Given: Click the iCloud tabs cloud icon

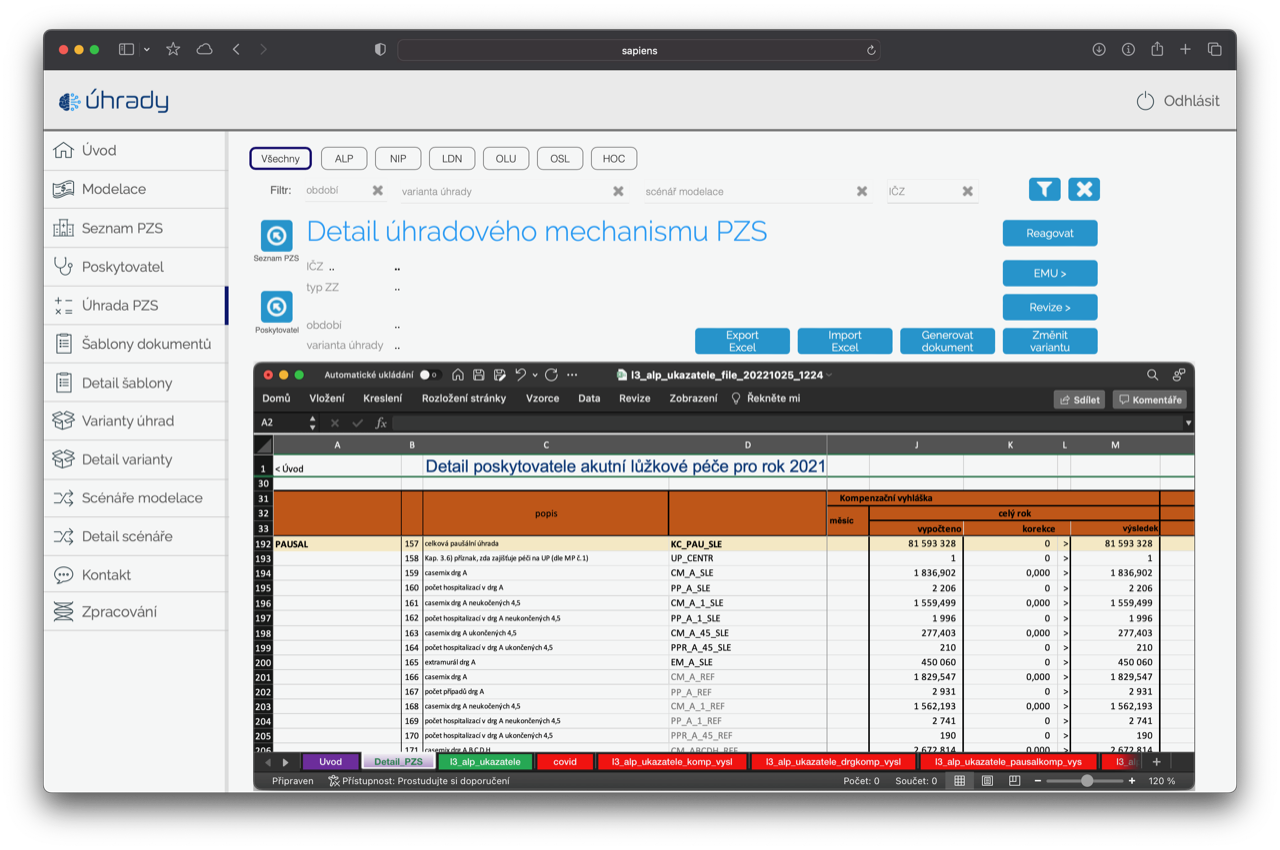Looking at the screenshot, I should click(205, 49).
